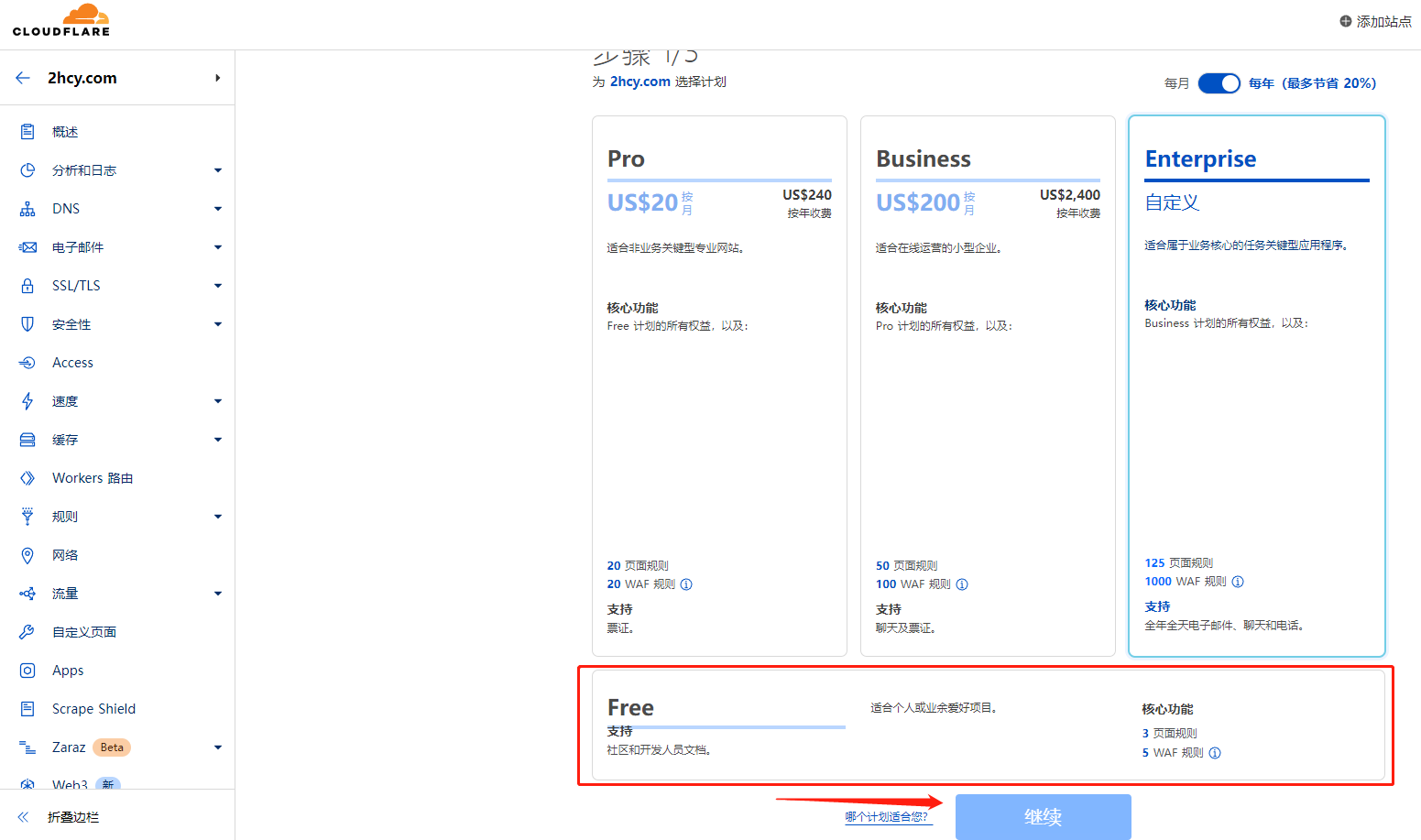
Task: Click the Workers 路由 diamond icon
Action: tap(27, 478)
